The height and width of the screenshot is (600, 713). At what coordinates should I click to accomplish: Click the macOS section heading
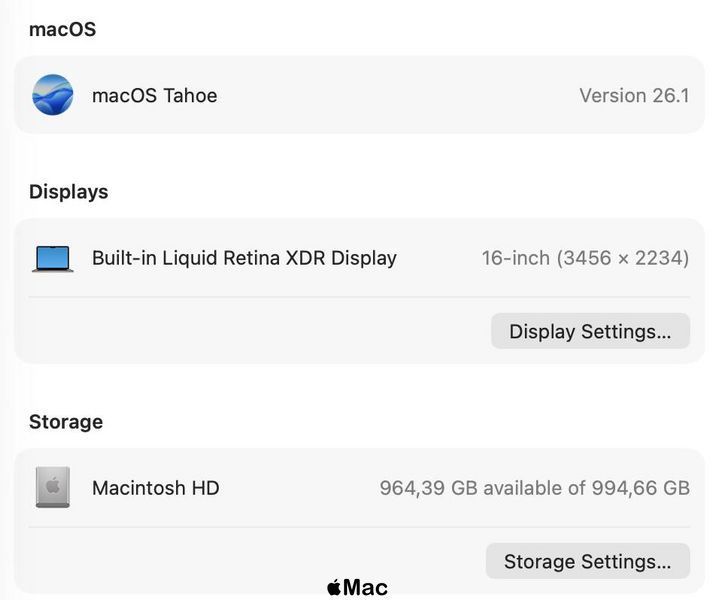point(62,30)
